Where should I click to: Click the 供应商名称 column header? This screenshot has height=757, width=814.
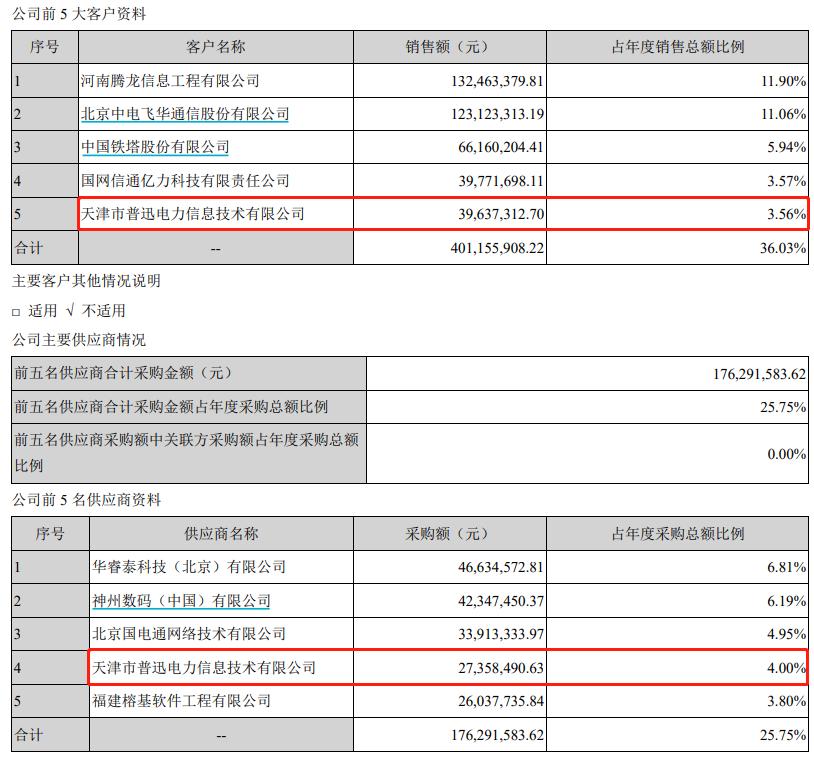(x=216, y=533)
